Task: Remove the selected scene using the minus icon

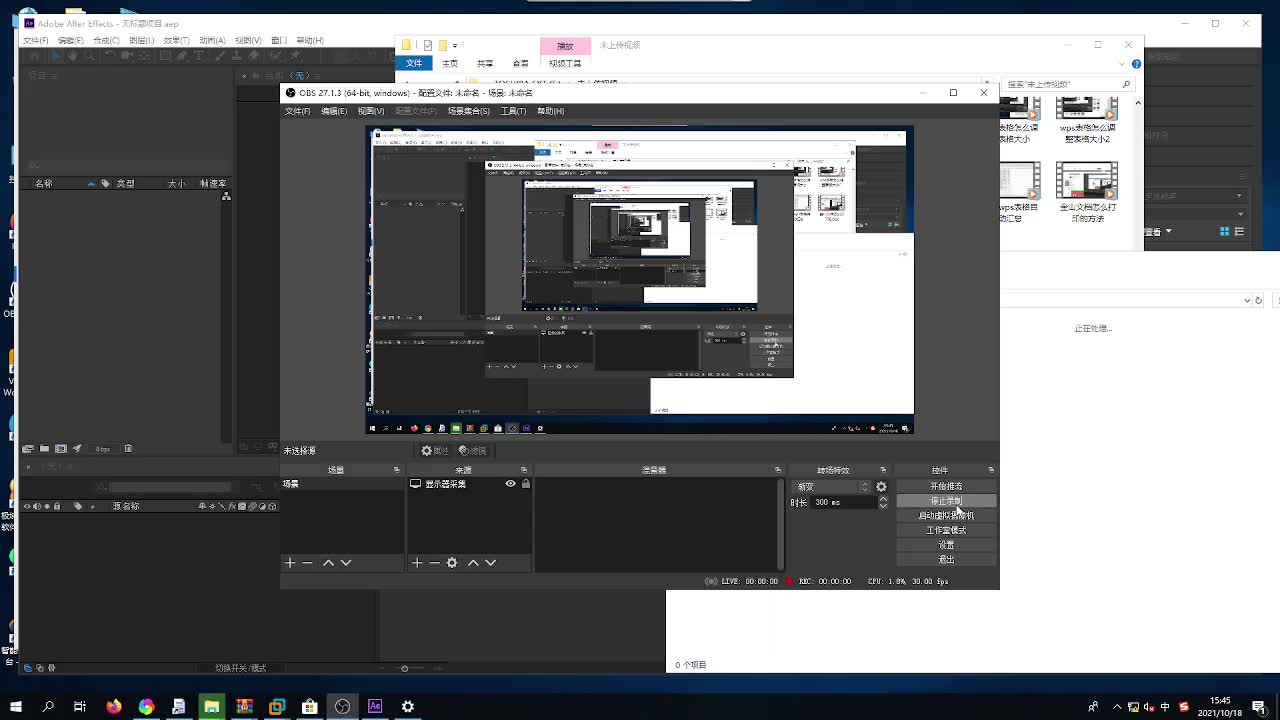Action: pyautogui.click(x=307, y=562)
